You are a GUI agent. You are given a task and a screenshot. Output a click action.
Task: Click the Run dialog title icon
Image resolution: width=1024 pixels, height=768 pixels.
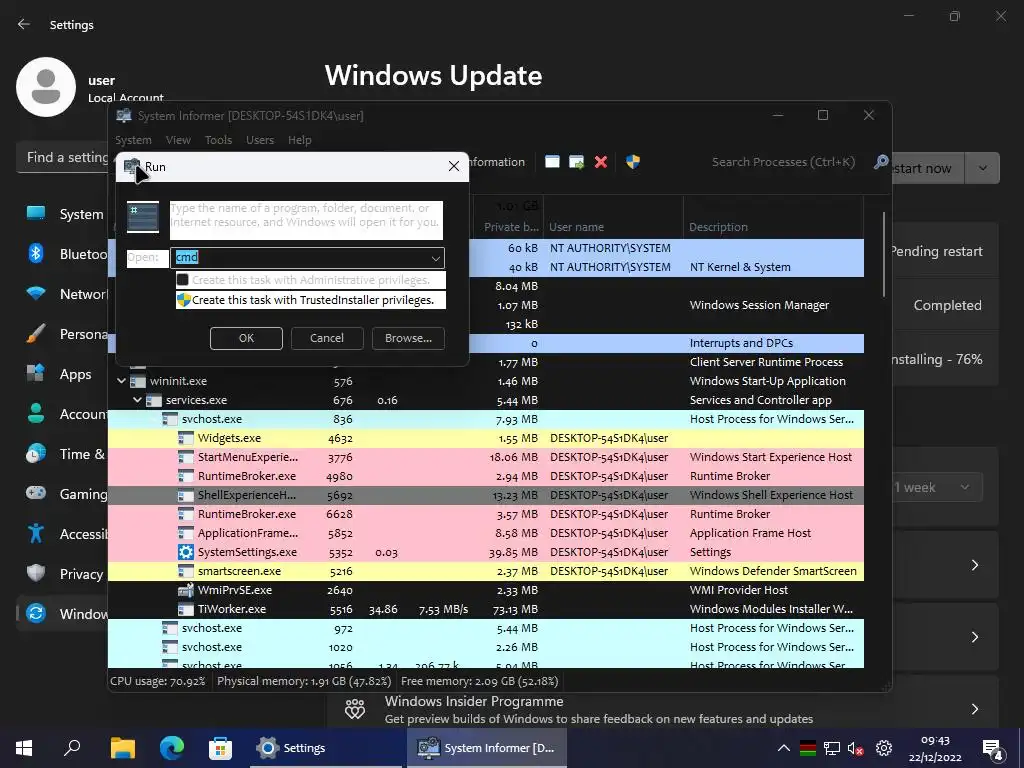pos(132,167)
